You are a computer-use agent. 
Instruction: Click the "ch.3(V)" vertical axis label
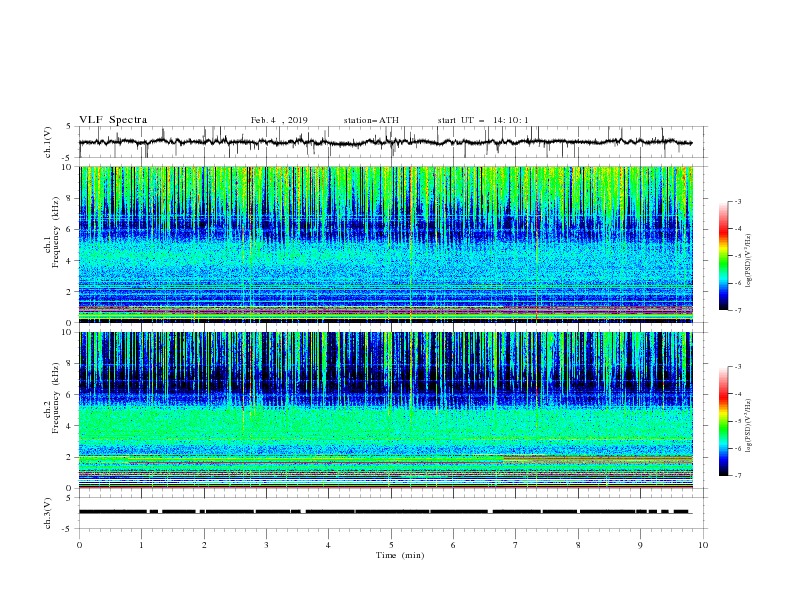pyautogui.click(x=48, y=513)
